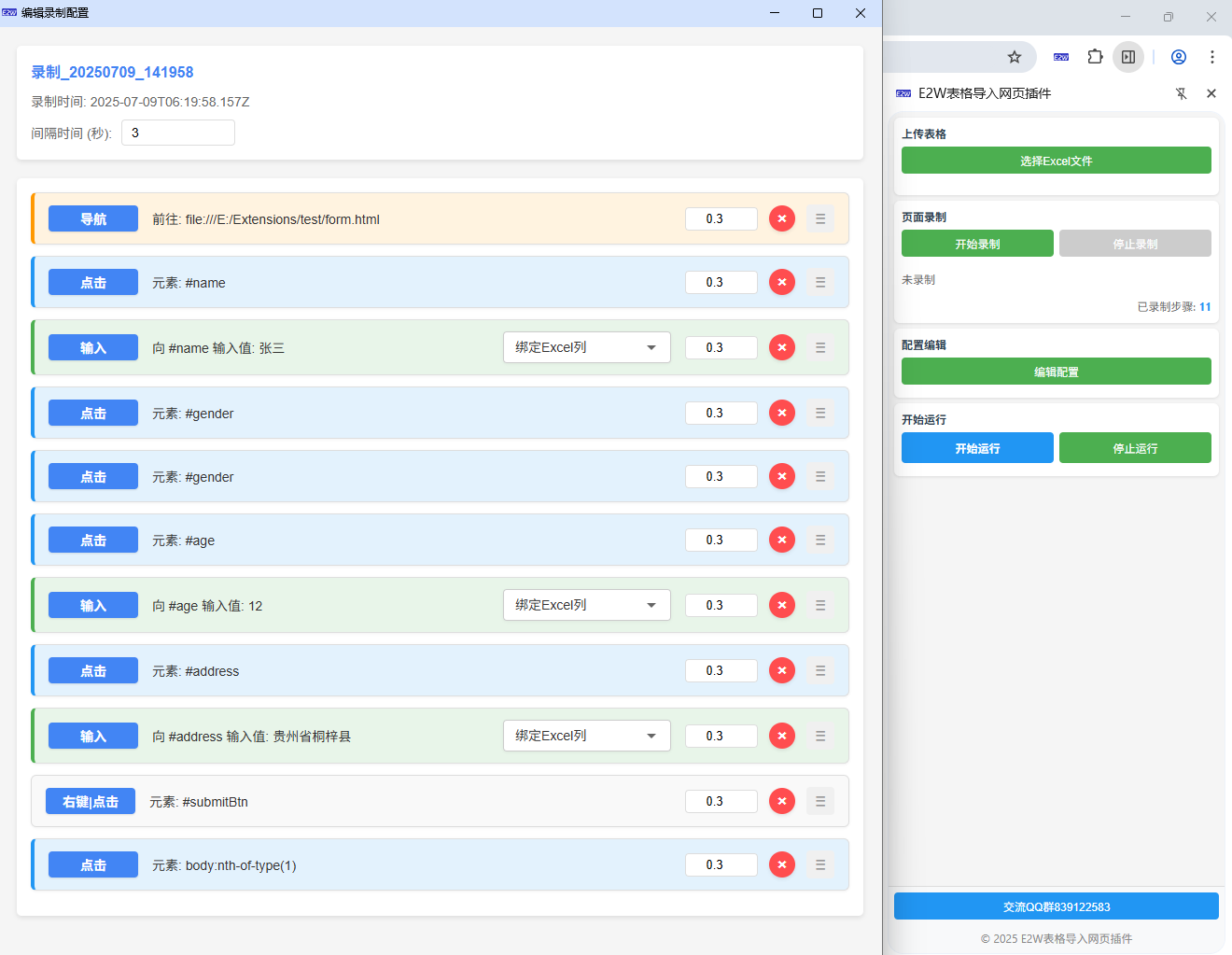Click text 向 #address 输入值: 贵州省桐梓县
The image size is (1232, 955).
(x=252, y=737)
